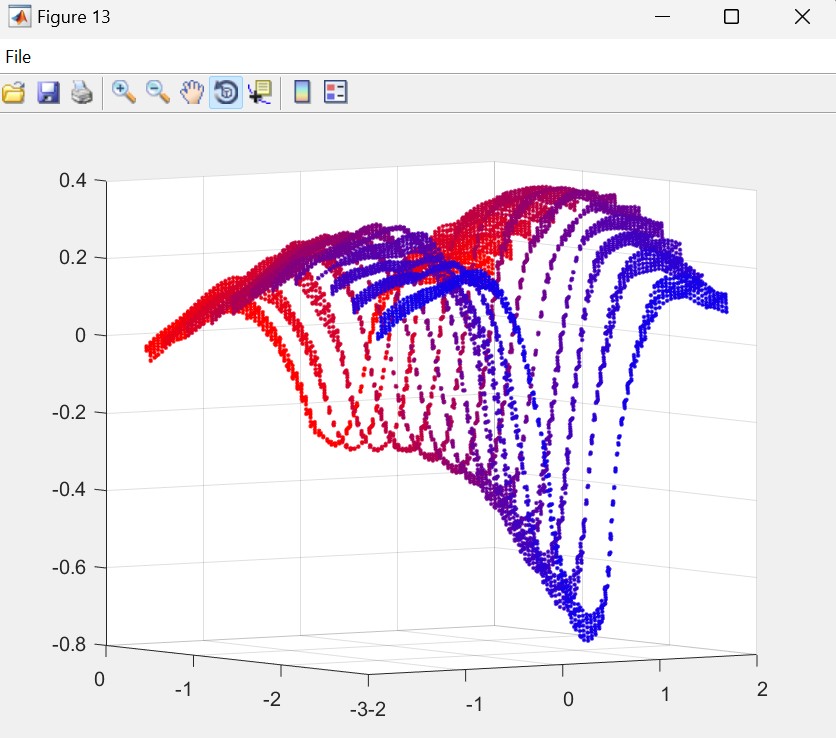Print the figure using the printer icon

point(82,93)
